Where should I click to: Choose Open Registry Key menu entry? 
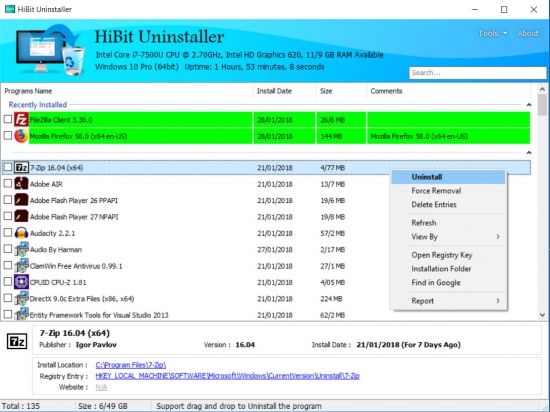coord(448,255)
